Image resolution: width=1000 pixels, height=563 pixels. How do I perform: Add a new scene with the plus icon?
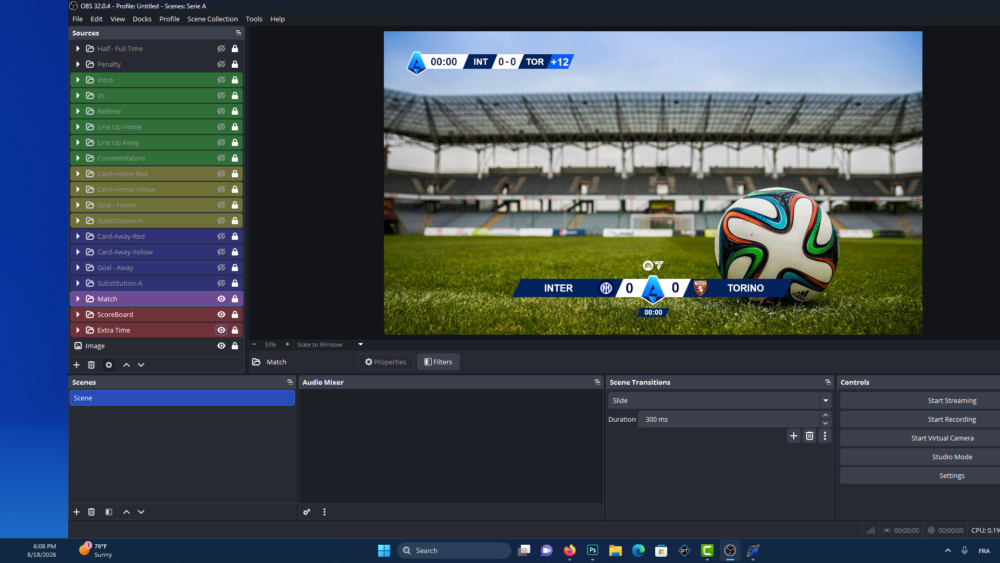click(77, 512)
